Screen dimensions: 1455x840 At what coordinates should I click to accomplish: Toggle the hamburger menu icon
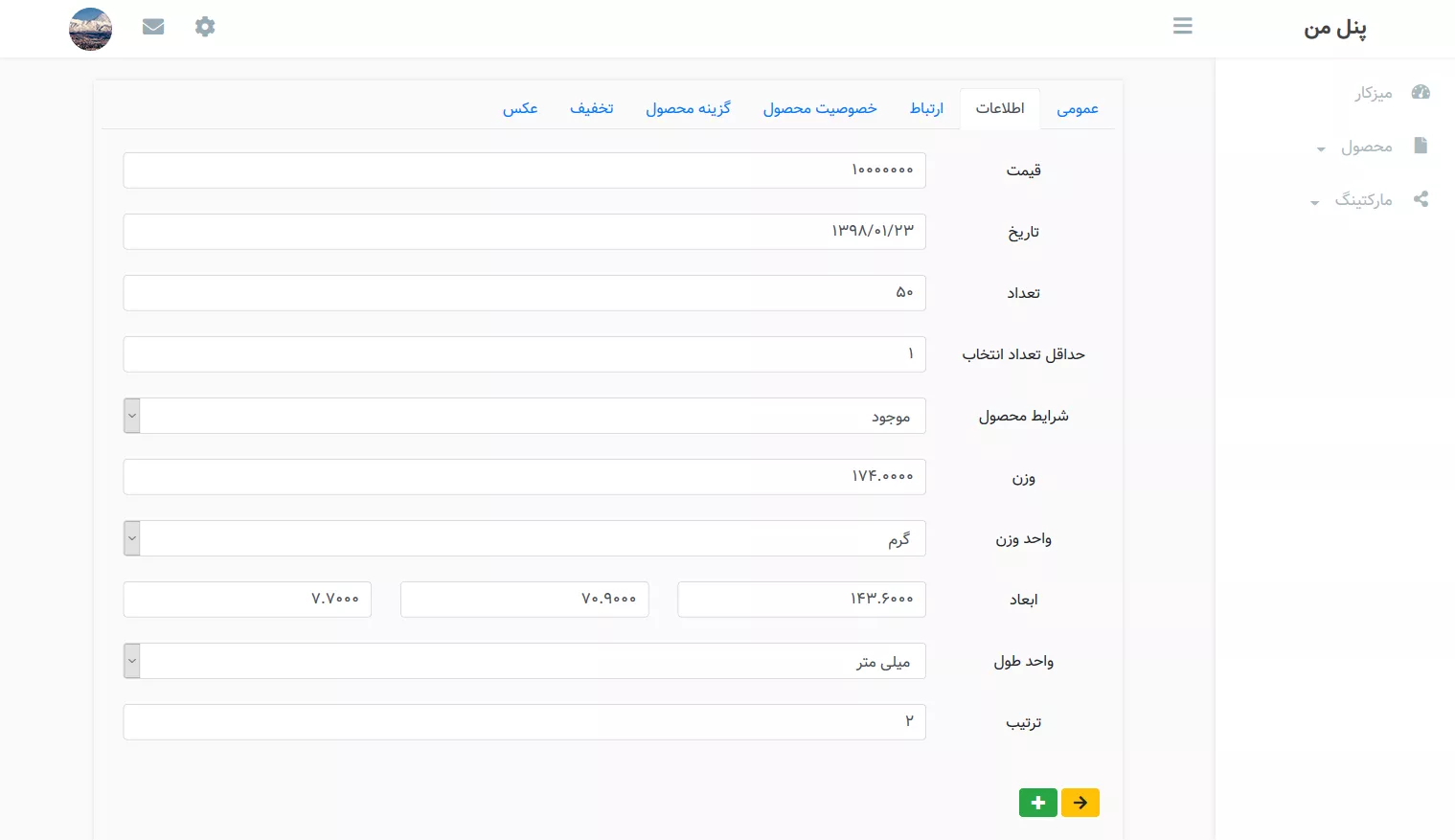tap(1183, 27)
